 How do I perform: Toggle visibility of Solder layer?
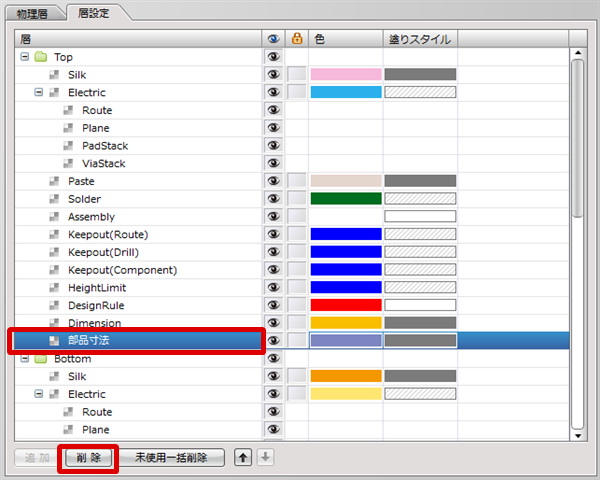pyautogui.click(x=273, y=199)
